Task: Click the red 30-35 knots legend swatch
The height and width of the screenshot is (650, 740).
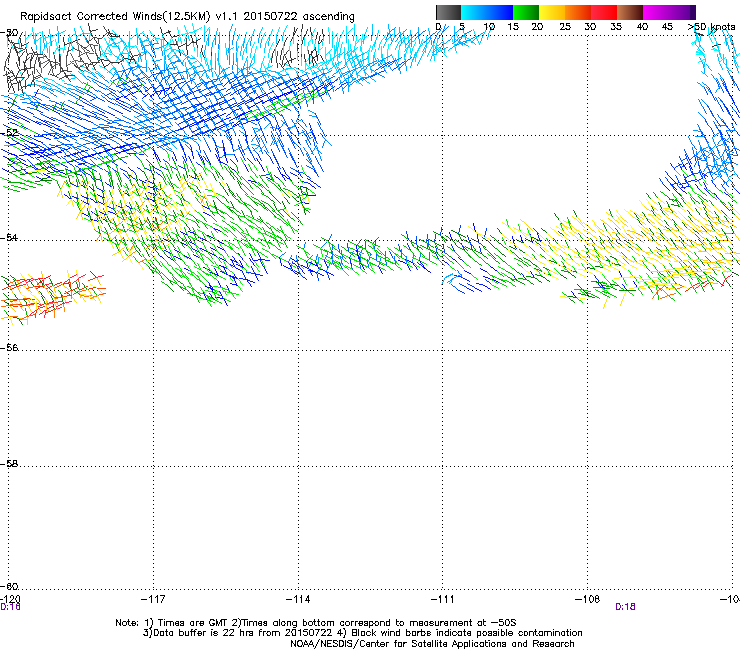Action: tap(604, 12)
